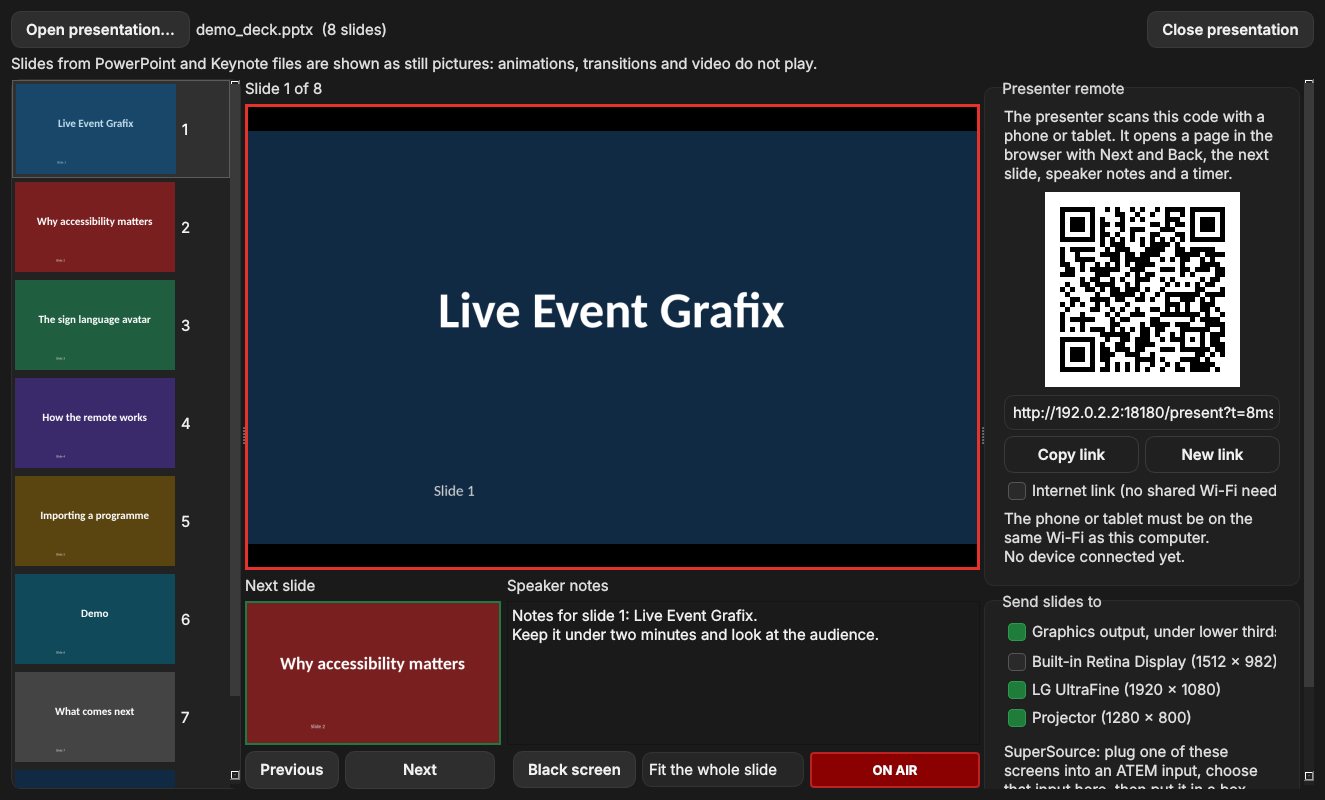Click the main live slide preview
This screenshot has width=1325, height=800.
(612, 337)
